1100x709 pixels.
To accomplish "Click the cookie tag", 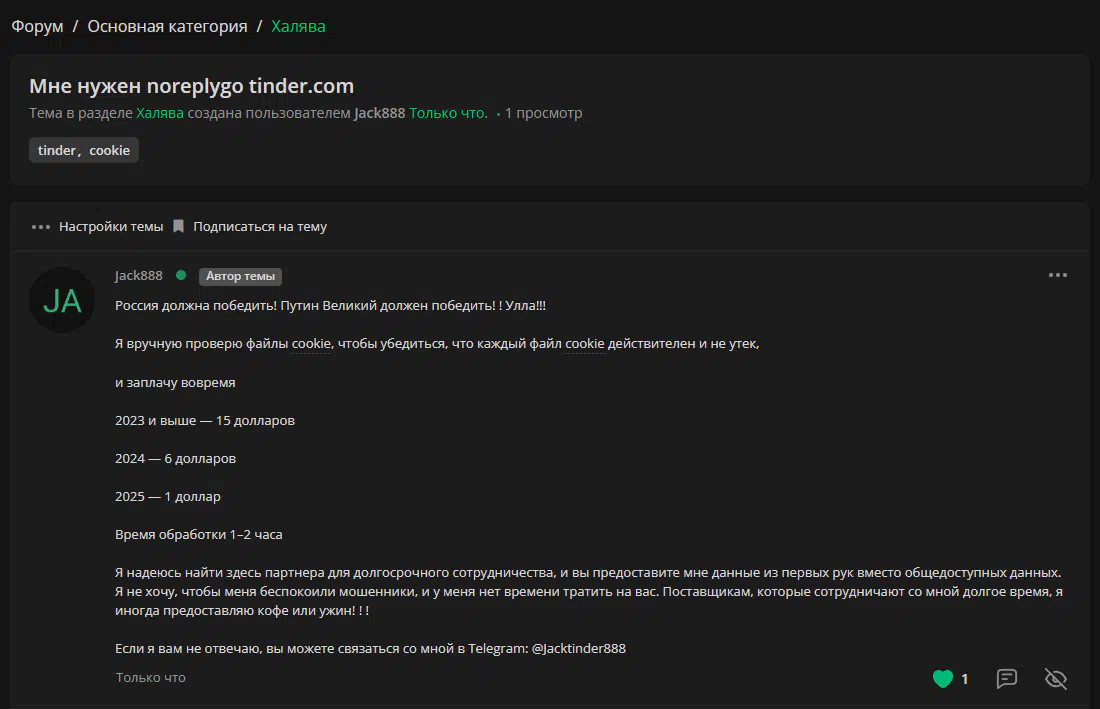I will 109,150.
